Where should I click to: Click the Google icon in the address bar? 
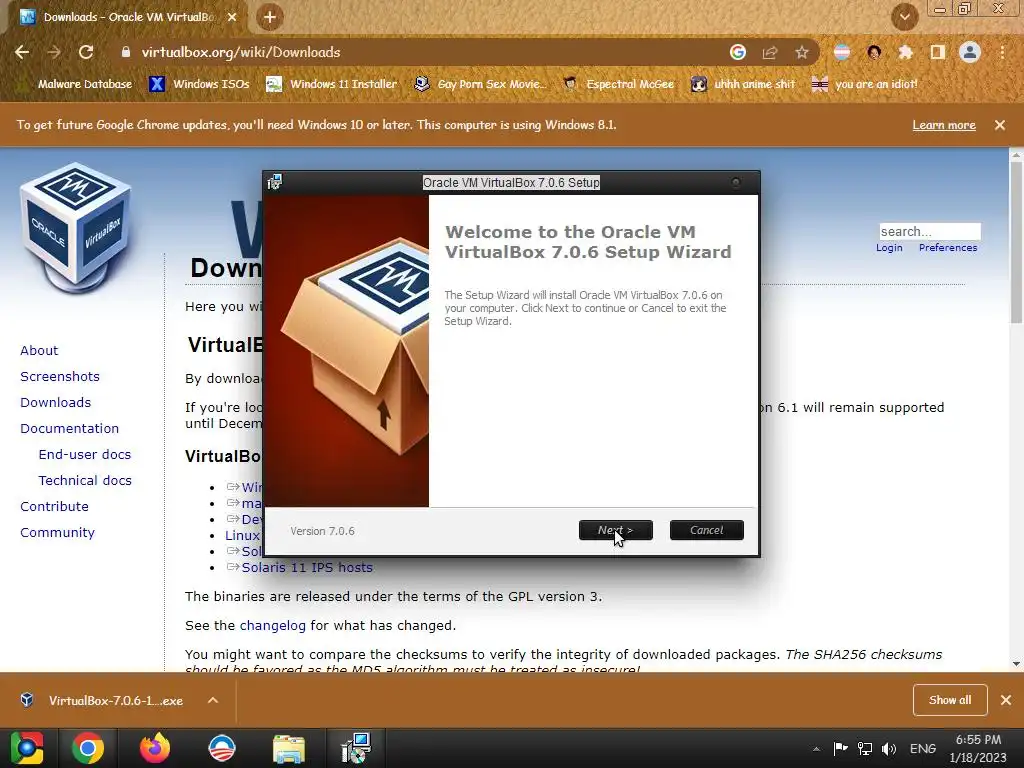(x=738, y=52)
